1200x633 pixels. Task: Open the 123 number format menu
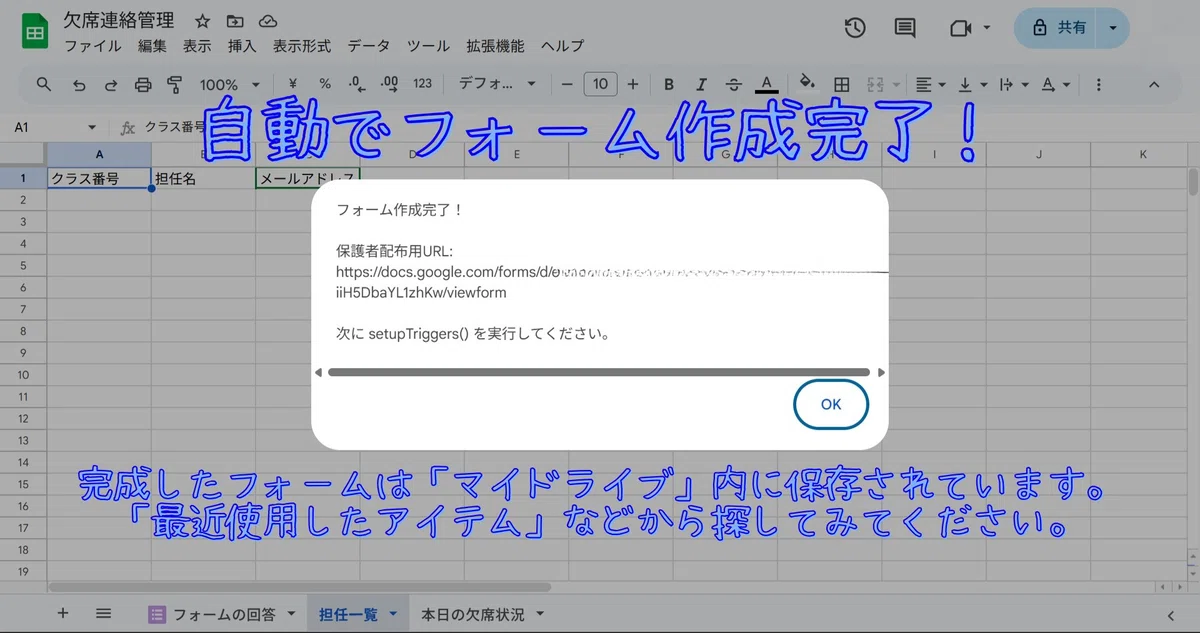pos(423,84)
